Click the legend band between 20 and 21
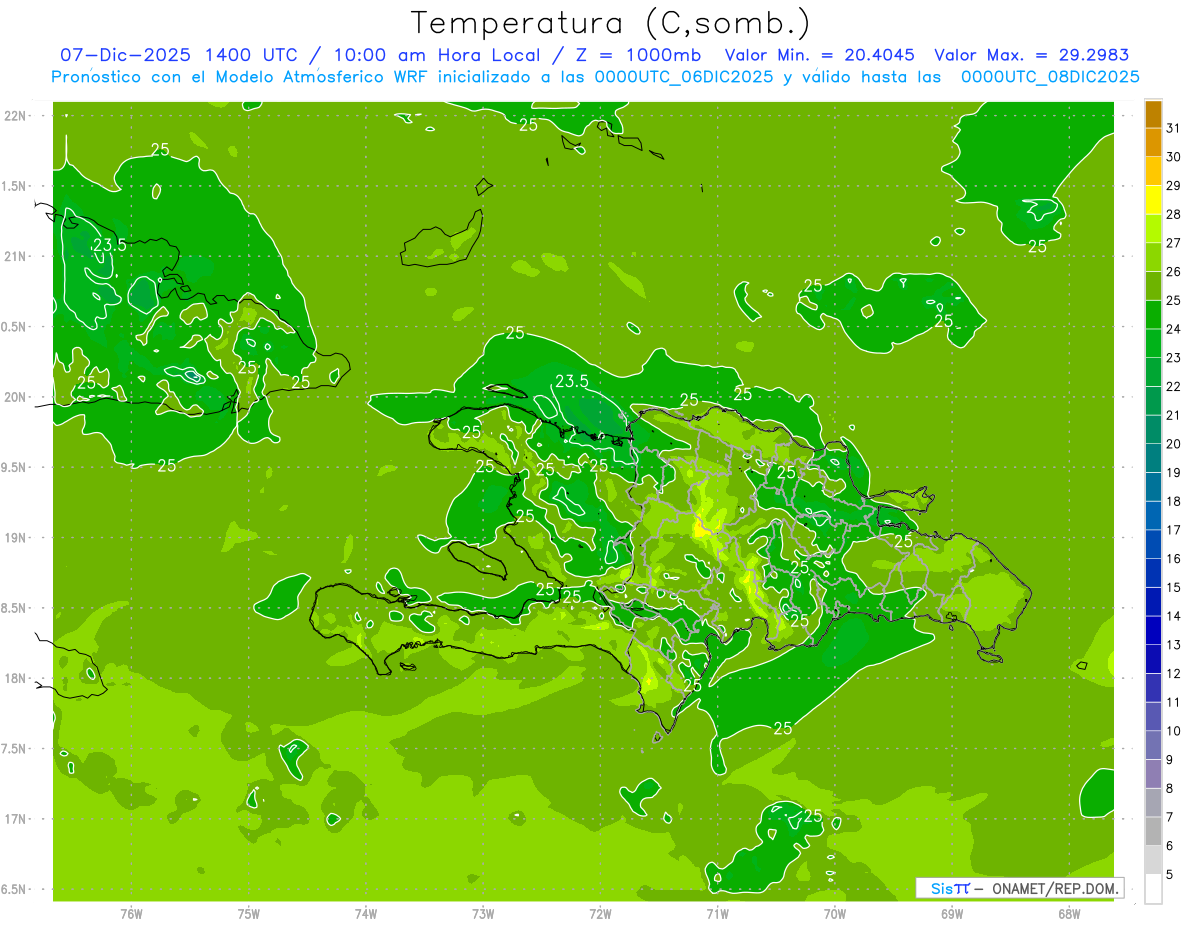Image resolution: width=1200 pixels, height=927 pixels. tap(1153, 430)
